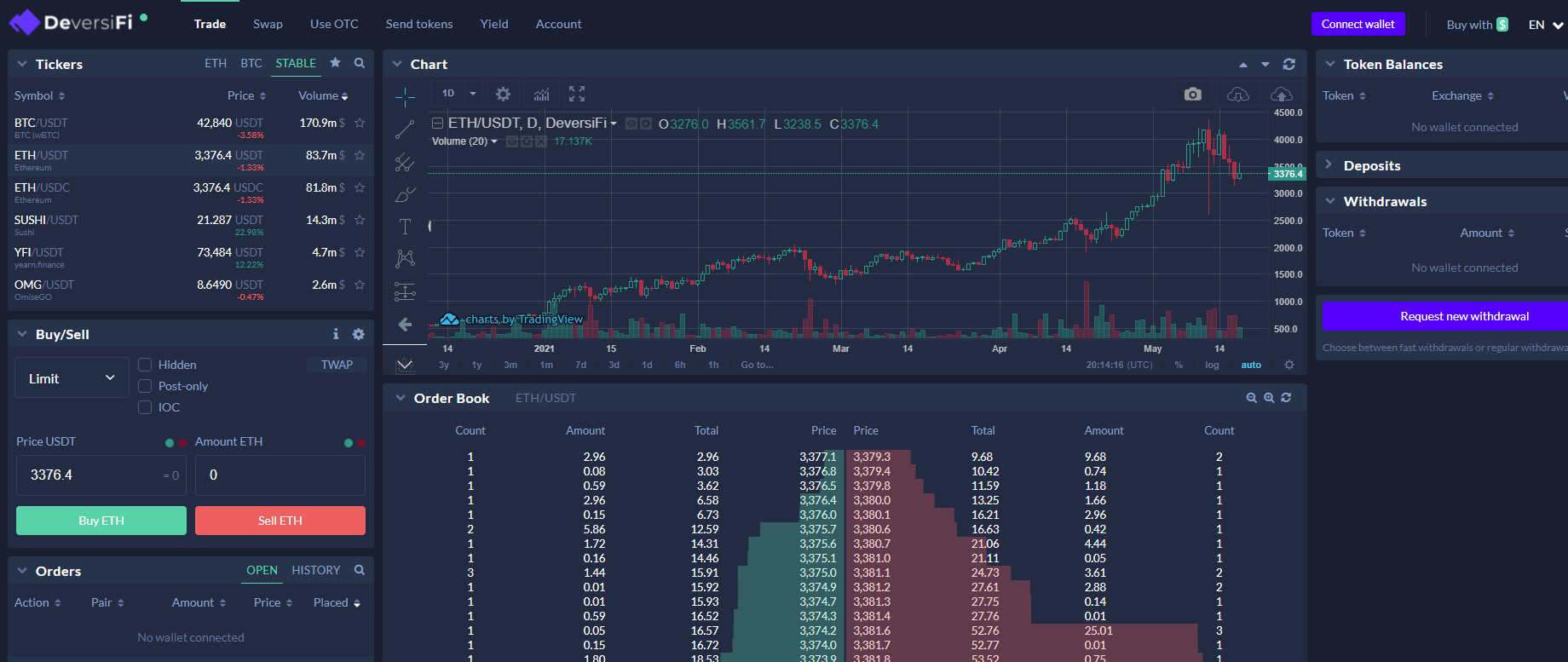
Task: Open the Use OTC menu item
Action: coord(334,24)
